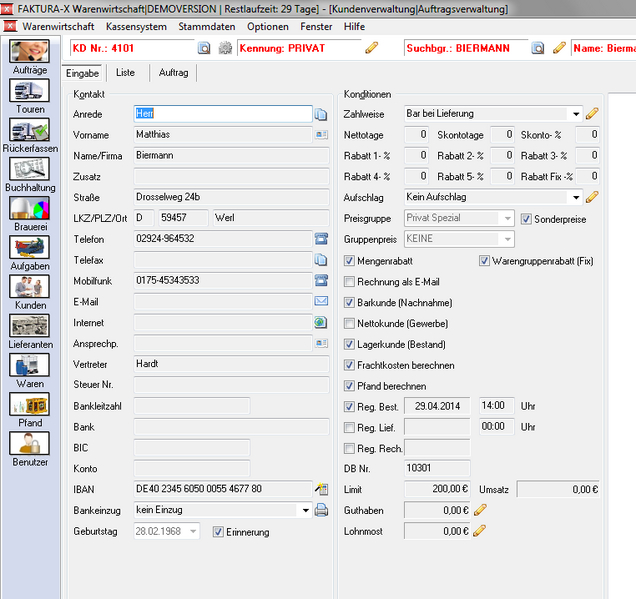Click the DB Nr. field
The image size is (636, 599).
(437, 468)
